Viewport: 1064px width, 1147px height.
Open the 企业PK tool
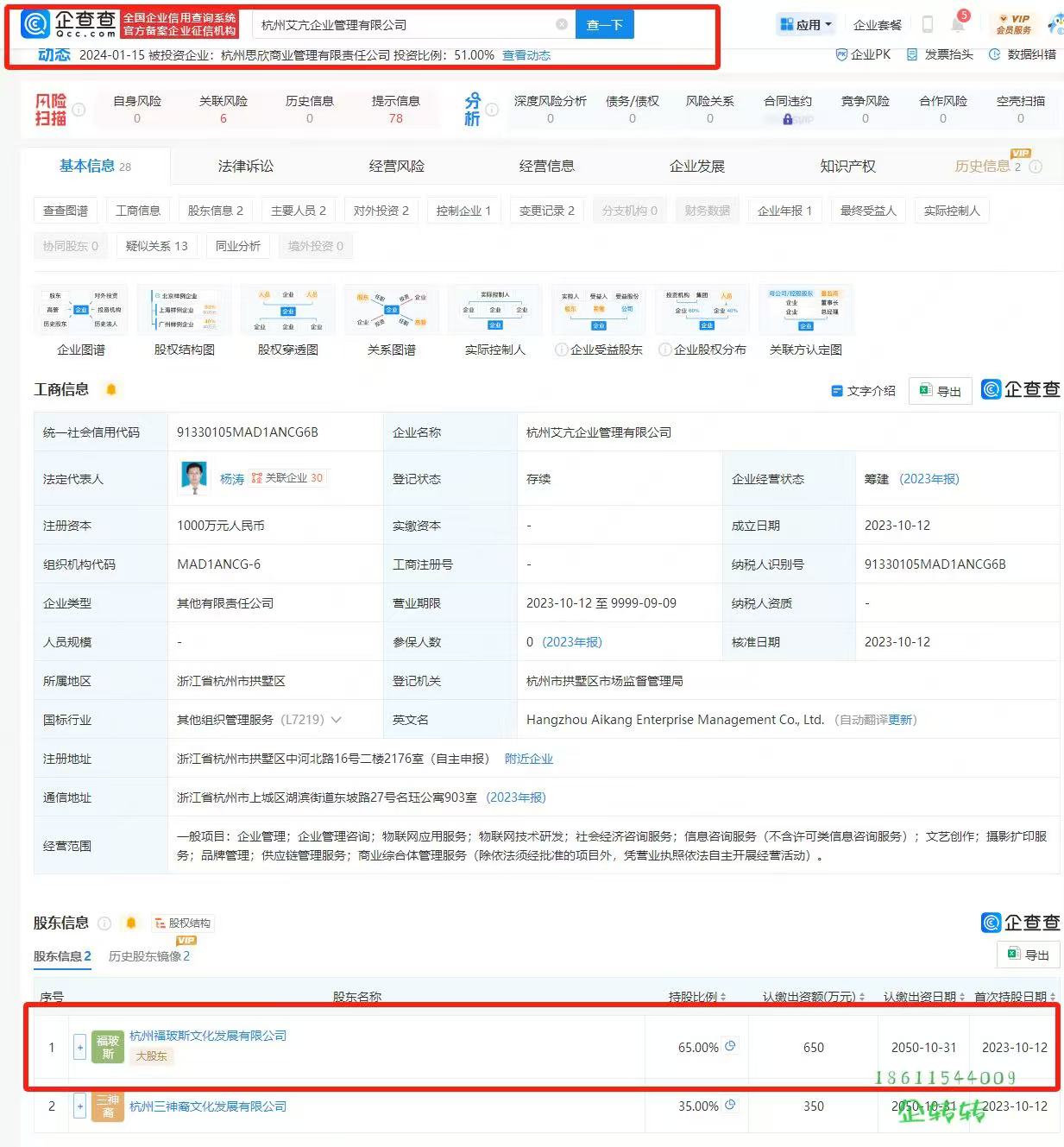tap(863, 54)
